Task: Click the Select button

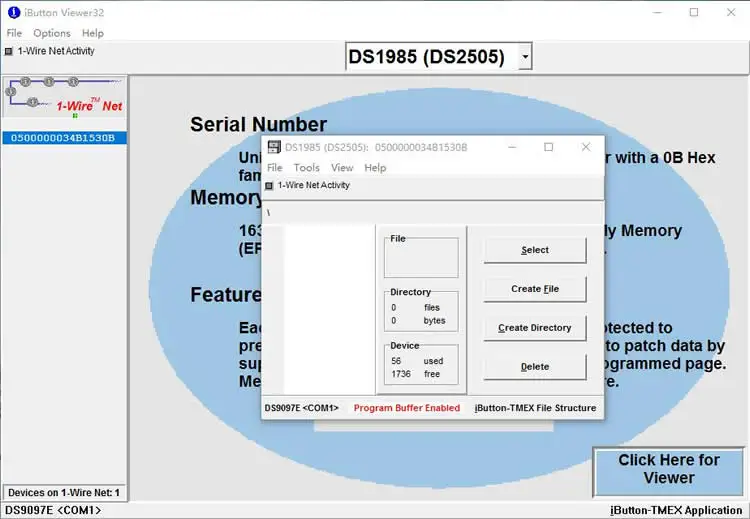Action: click(x=535, y=250)
